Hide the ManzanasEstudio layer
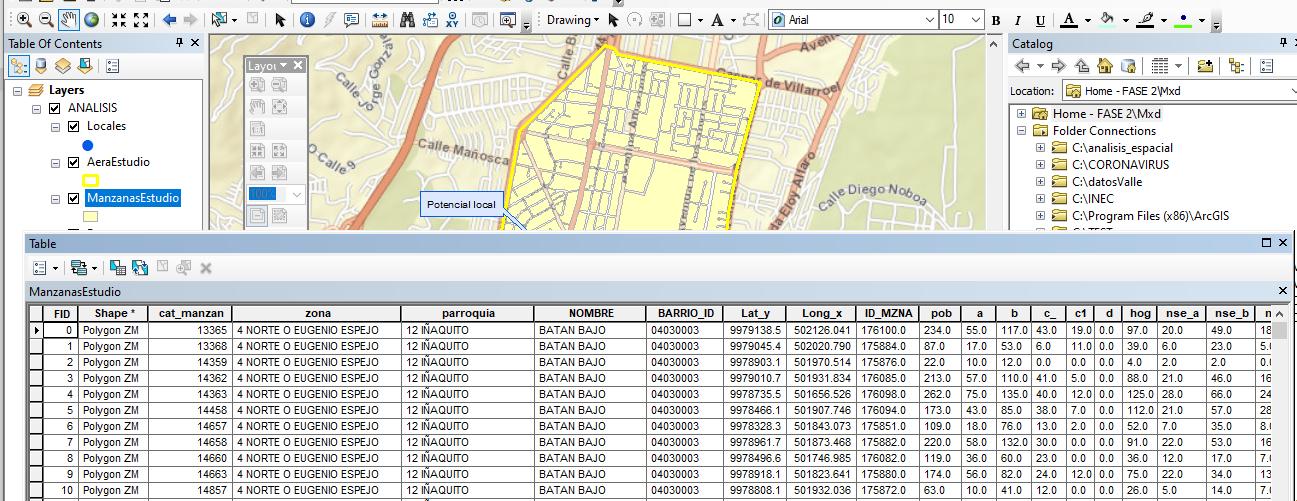The width and height of the screenshot is (1297, 501). click(x=73, y=199)
